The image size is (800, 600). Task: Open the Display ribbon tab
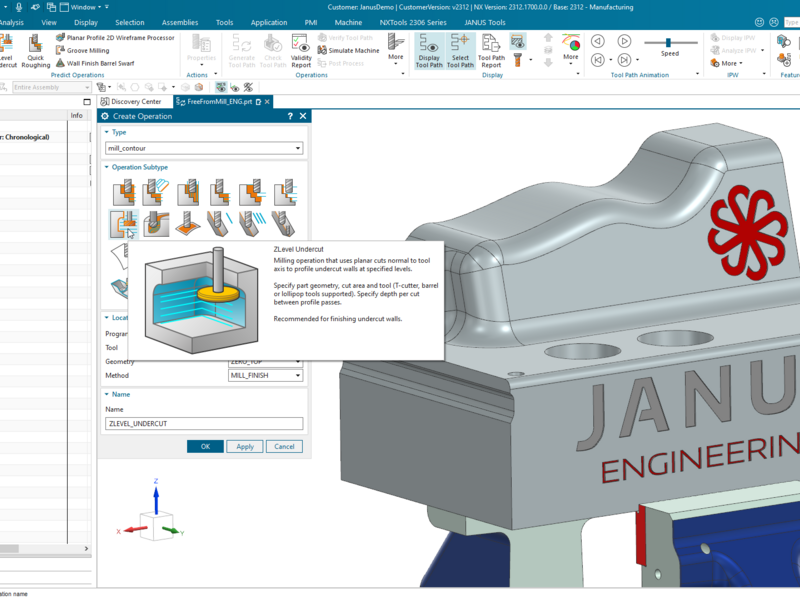tap(86, 22)
